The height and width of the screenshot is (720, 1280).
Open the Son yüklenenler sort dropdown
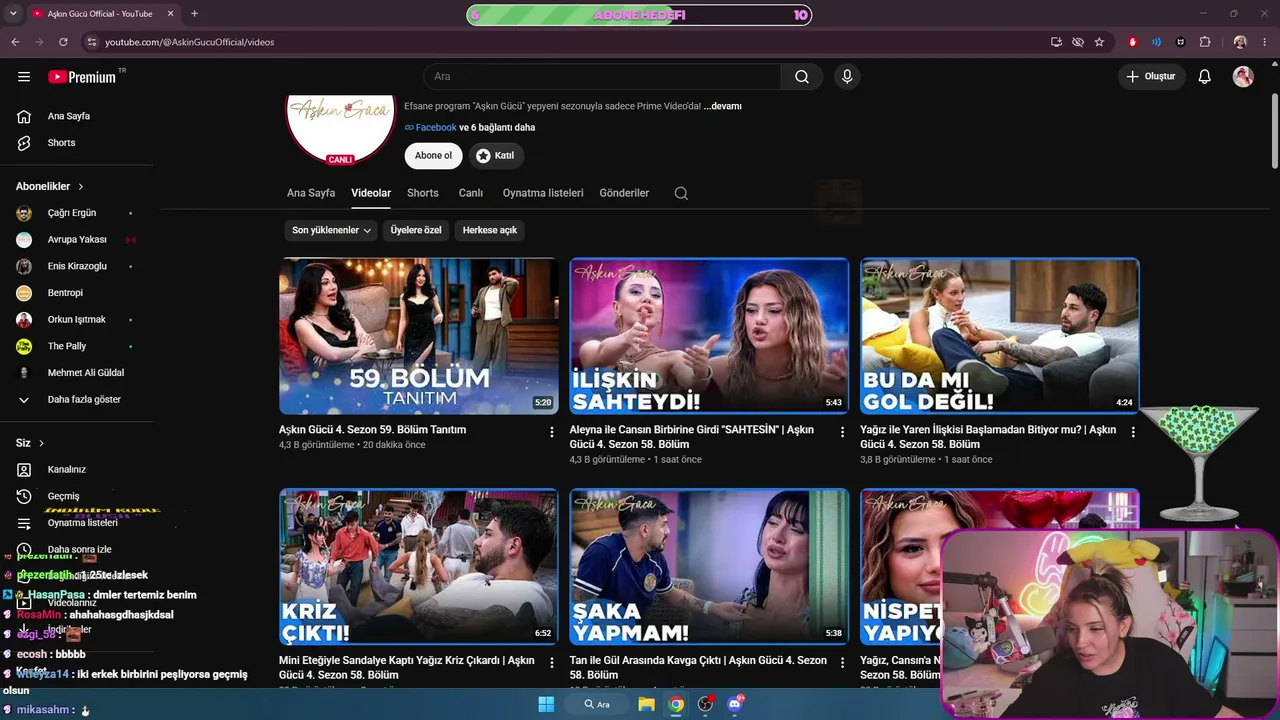(331, 230)
